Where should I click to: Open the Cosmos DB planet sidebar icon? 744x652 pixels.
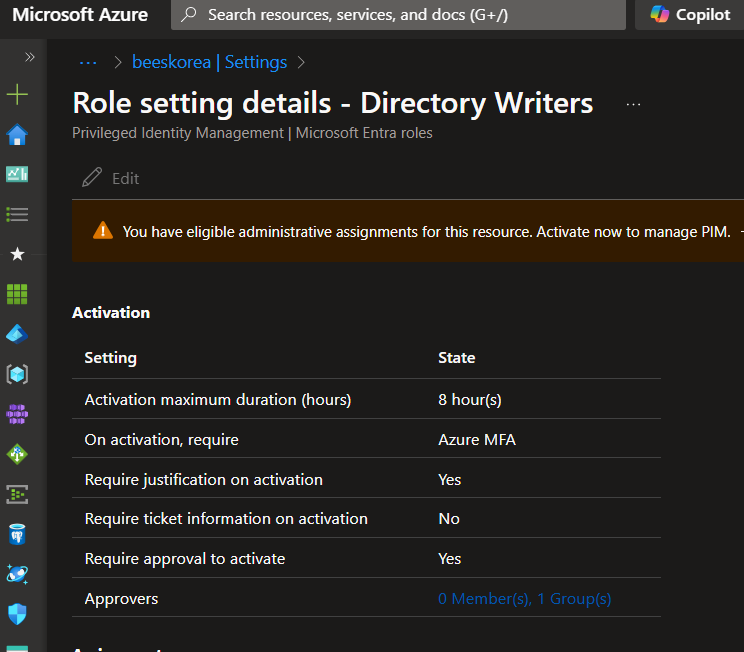(17, 574)
